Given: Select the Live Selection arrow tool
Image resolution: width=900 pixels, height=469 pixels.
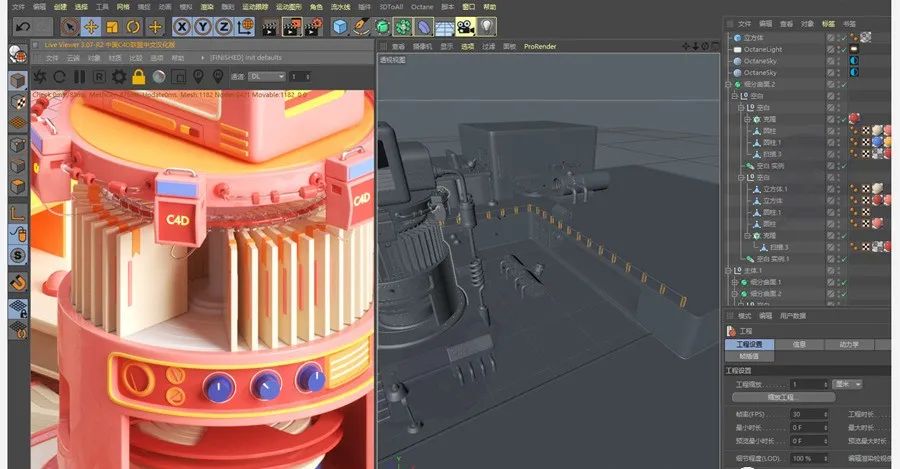Looking at the screenshot, I should pyautogui.click(x=70, y=26).
